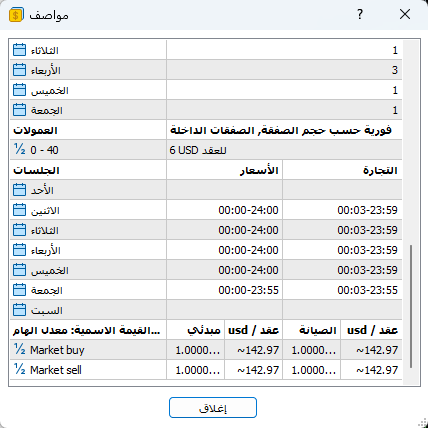Click the ½ icon beside 0 - 40 commission
Image resolution: width=428 pixels, height=428 pixels.
point(20,150)
